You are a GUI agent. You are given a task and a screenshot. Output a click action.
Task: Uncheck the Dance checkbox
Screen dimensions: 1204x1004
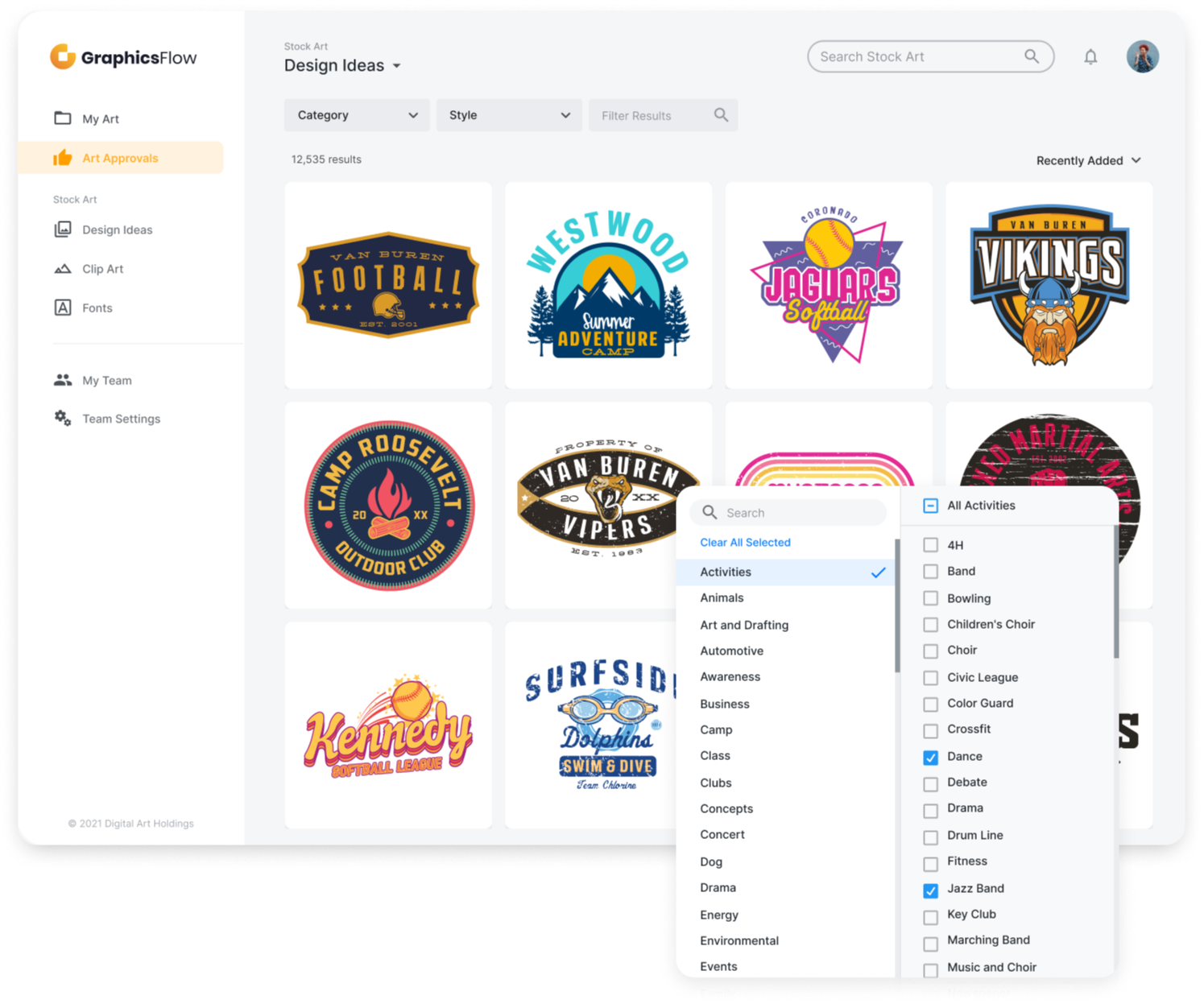click(930, 757)
